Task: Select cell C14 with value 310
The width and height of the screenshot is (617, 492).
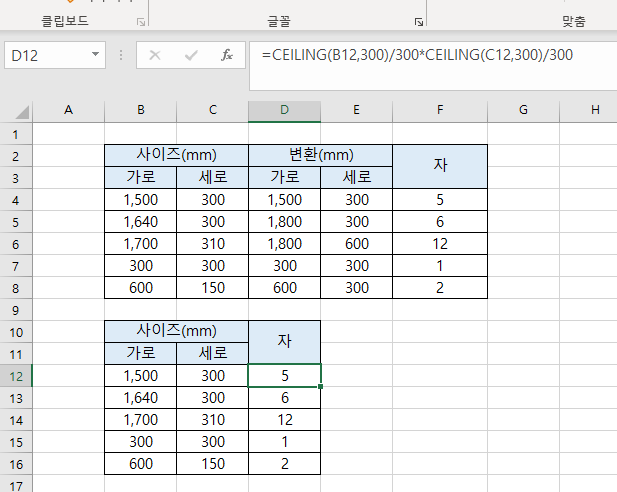Action: pos(212,420)
